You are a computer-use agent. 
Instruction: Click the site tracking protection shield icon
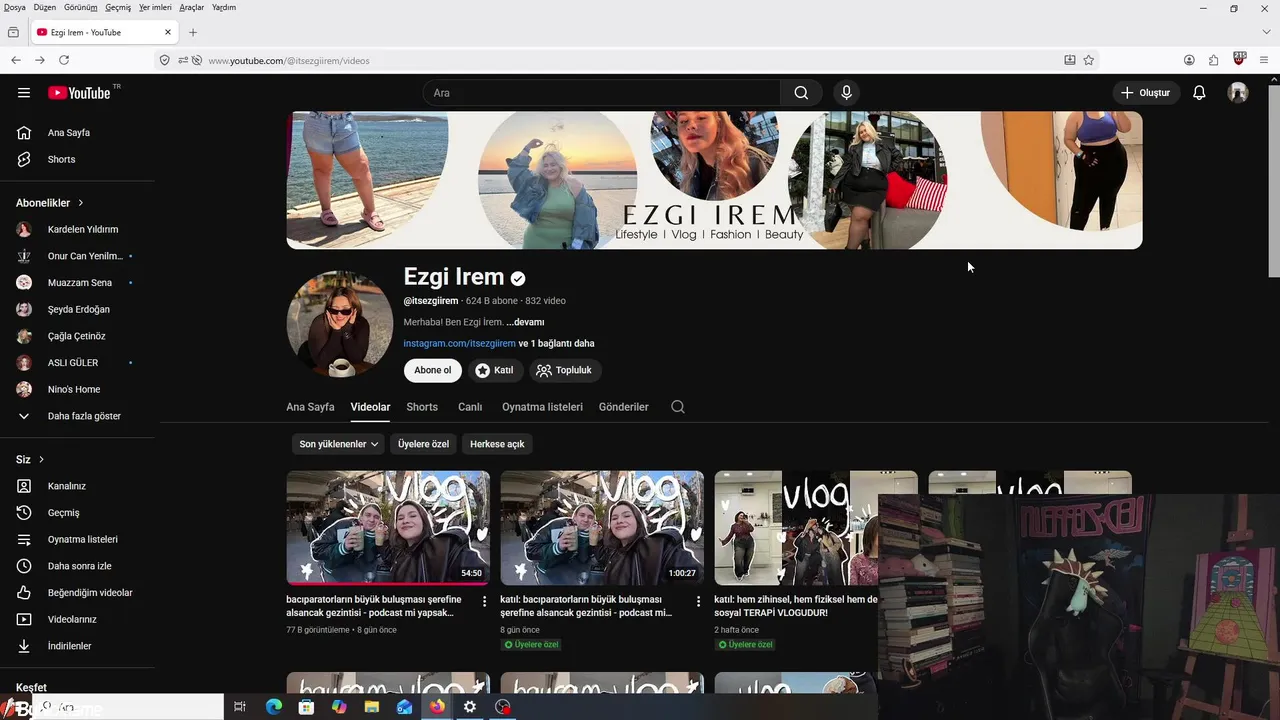[165, 60]
